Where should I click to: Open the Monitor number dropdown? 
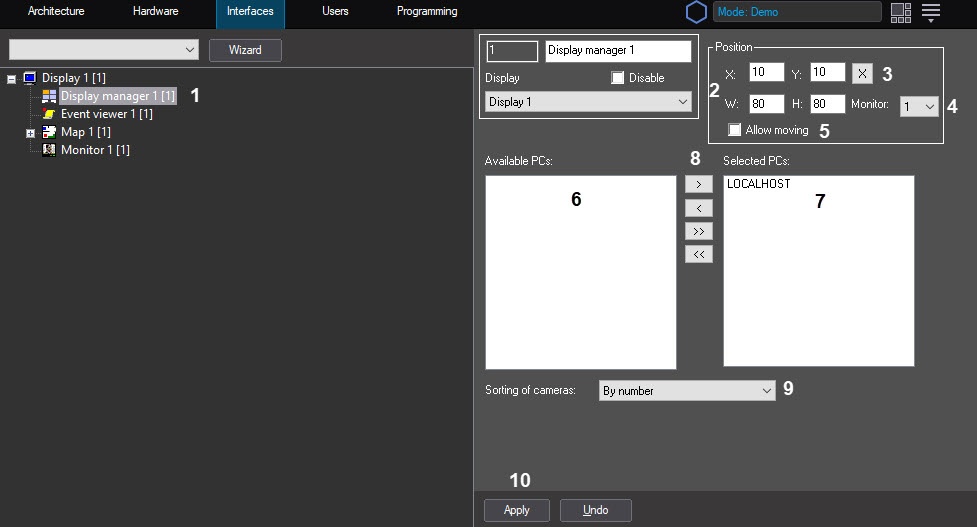click(x=919, y=106)
